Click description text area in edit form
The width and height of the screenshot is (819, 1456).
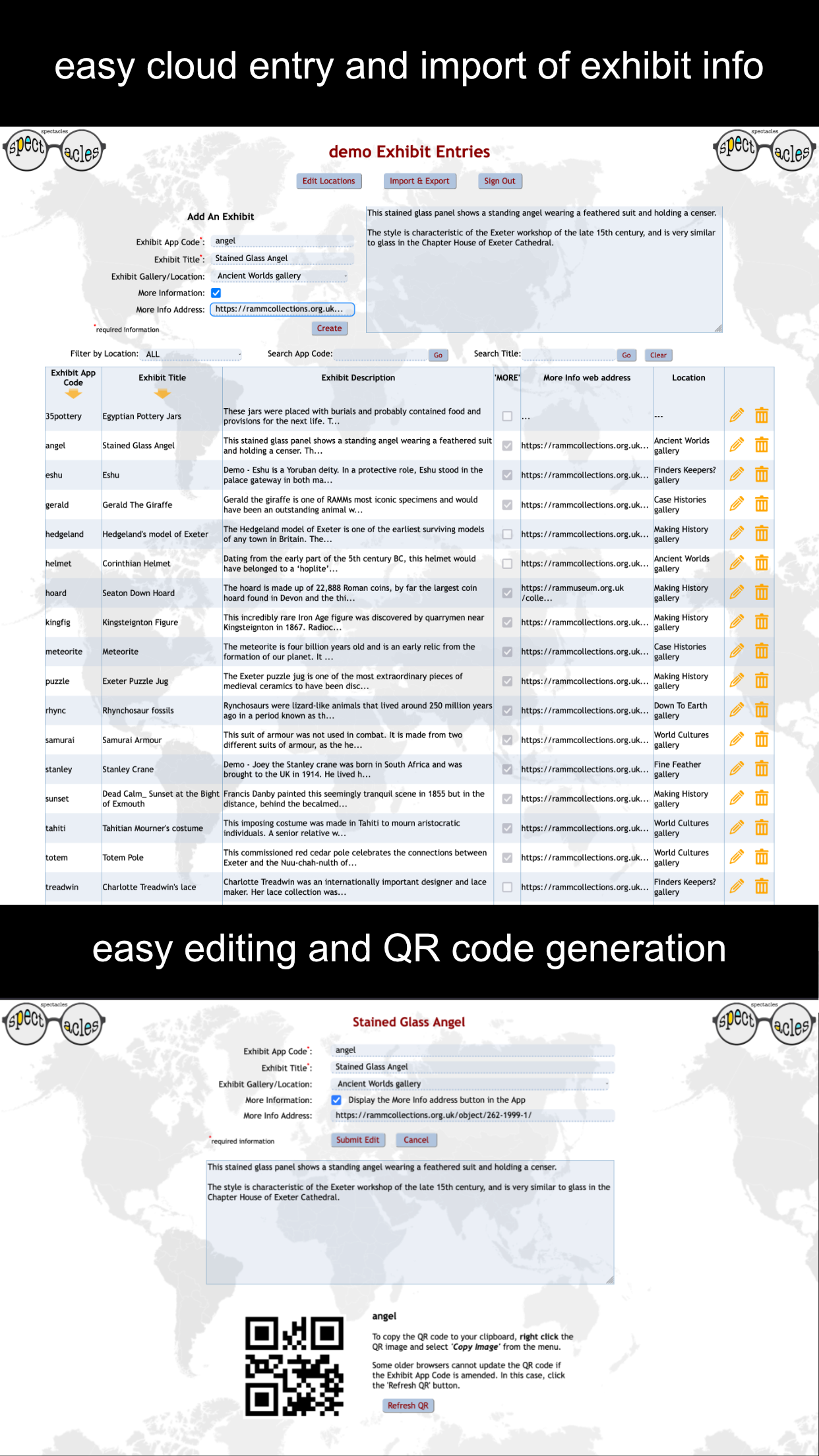coord(410,1223)
